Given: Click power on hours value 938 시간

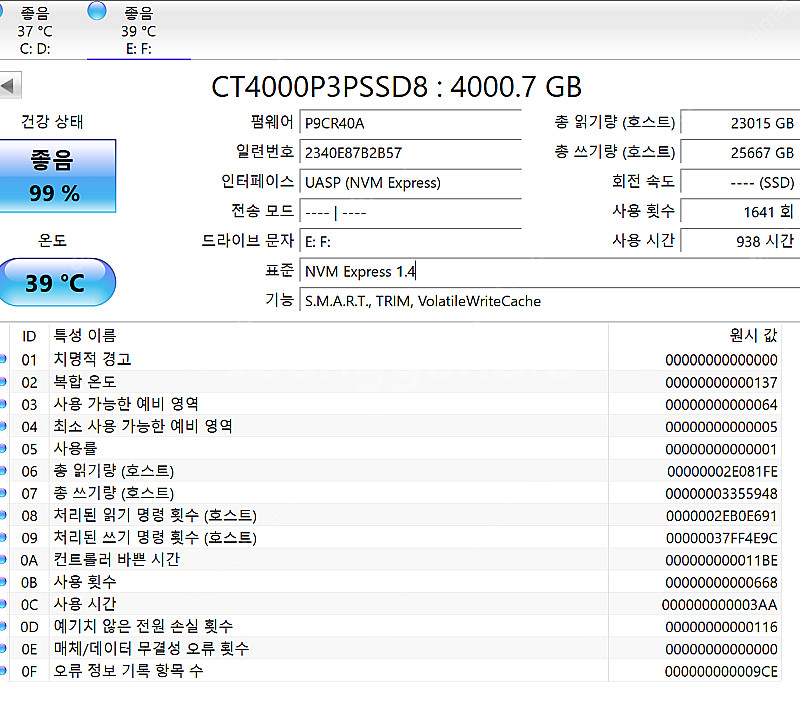Looking at the screenshot, I should click(x=740, y=242).
